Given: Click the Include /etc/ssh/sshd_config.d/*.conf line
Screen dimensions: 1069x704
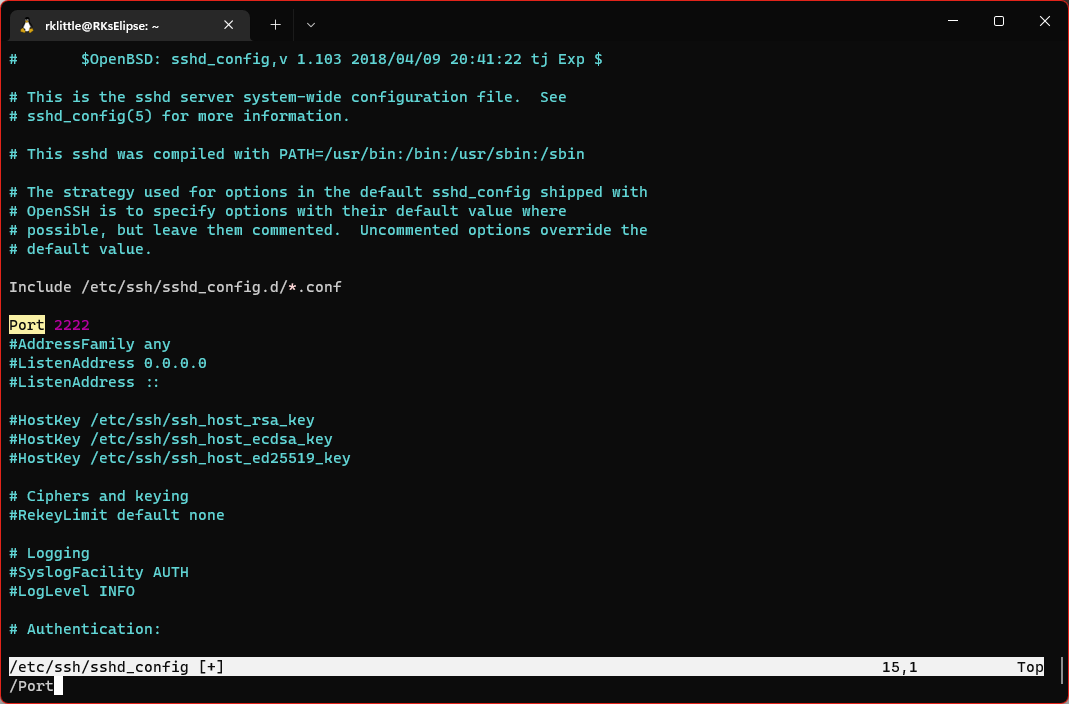Looking at the screenshot, I should point(175,287).
